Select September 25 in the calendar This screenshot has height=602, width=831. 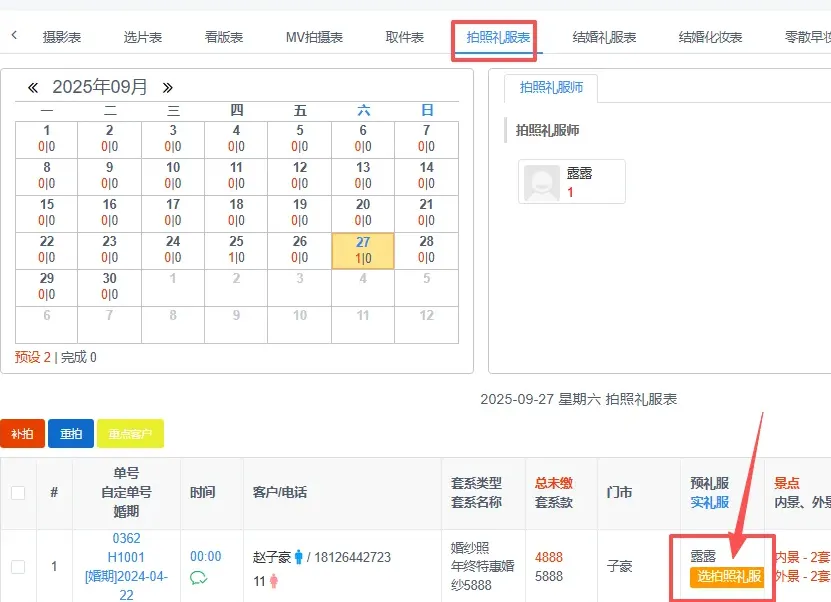pyautogui.click(x=236, y=249)
